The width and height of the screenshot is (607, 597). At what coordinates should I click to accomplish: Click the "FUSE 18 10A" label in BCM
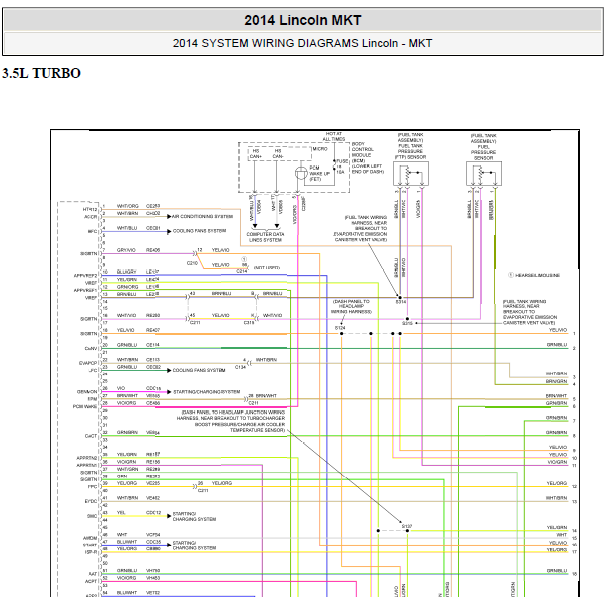[341, 166]
